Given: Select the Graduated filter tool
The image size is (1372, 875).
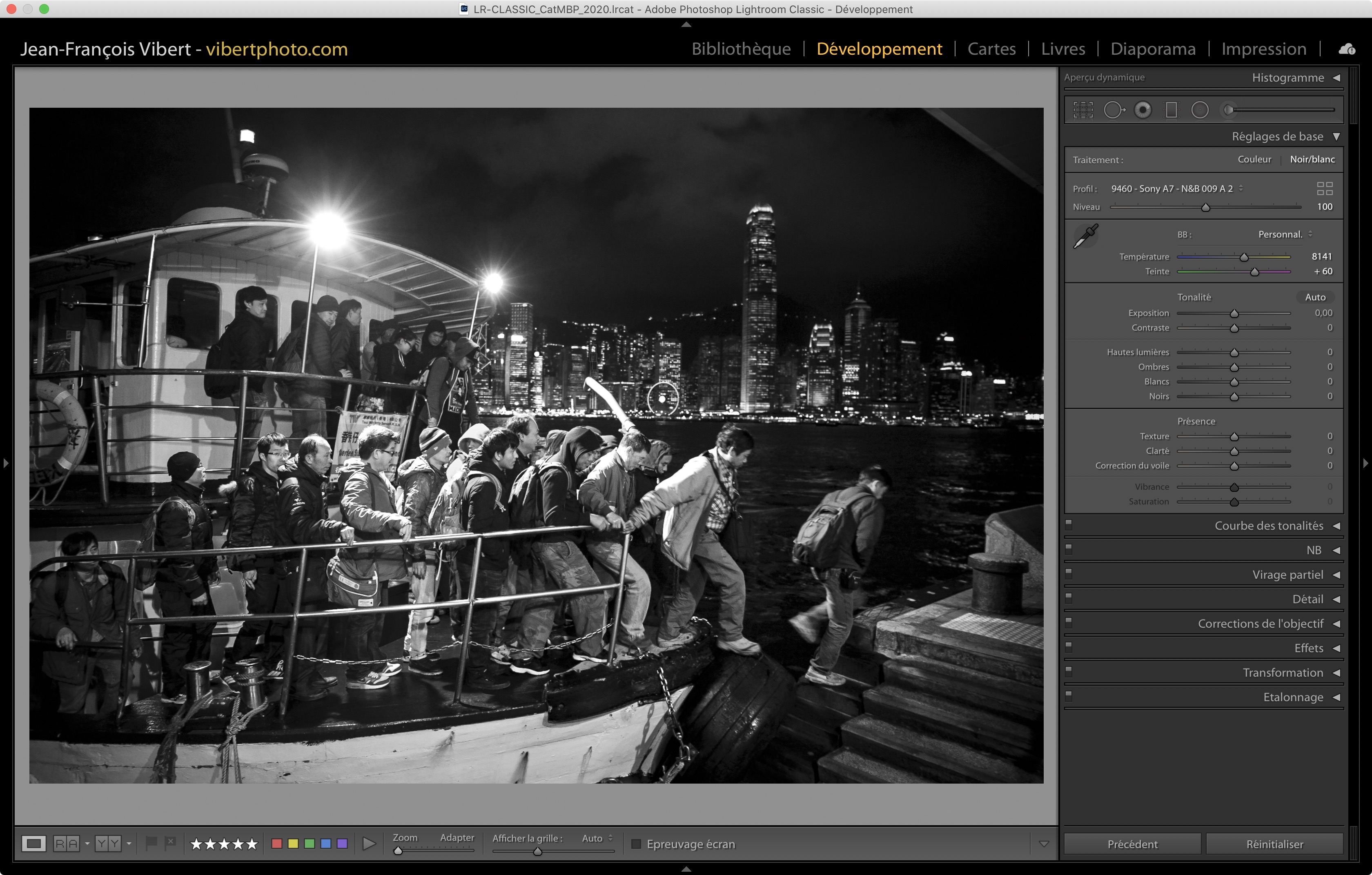Looking at the screenshot, I should pos(1171,110).
